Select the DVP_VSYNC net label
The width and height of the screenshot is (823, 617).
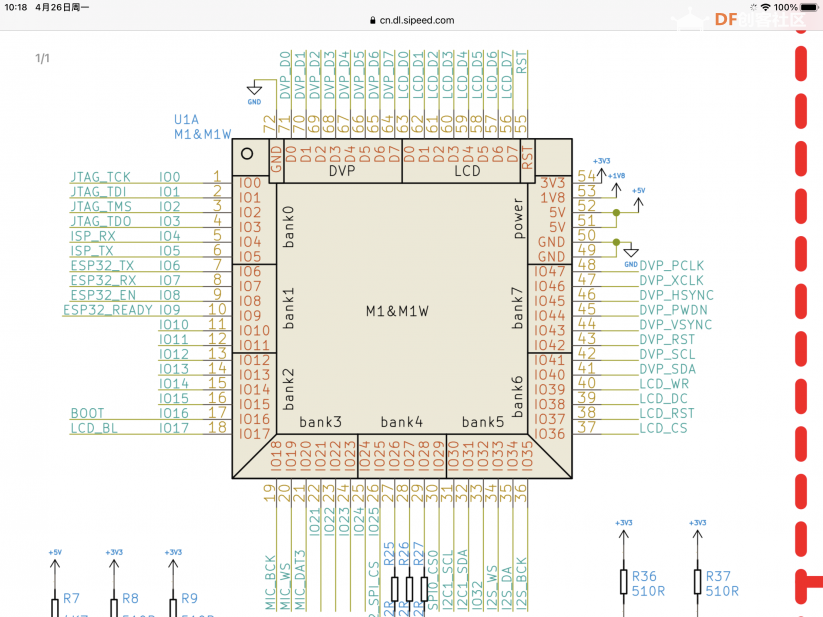pos(676,324)
